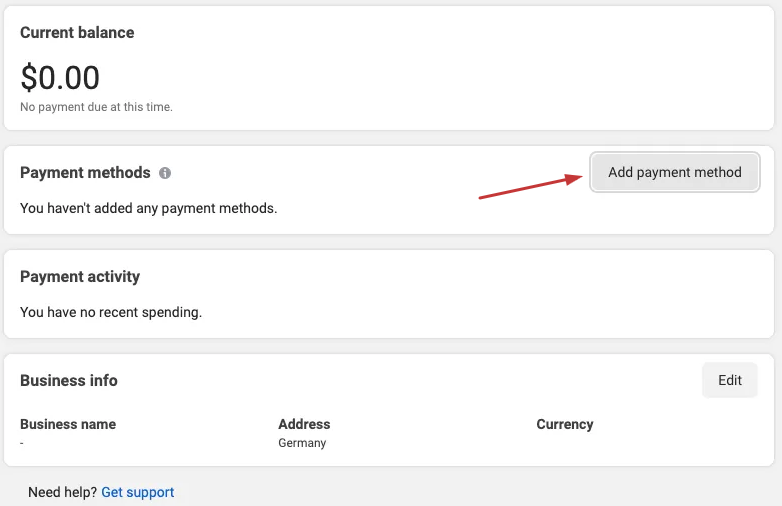Click the Business info heading
Screen dimensions: 782x506
(69, 380)
